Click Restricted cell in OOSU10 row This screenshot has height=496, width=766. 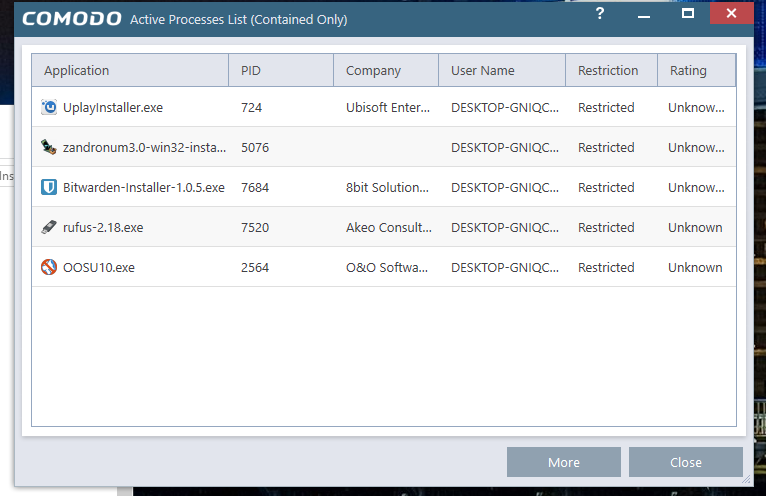tap(606, 268)
